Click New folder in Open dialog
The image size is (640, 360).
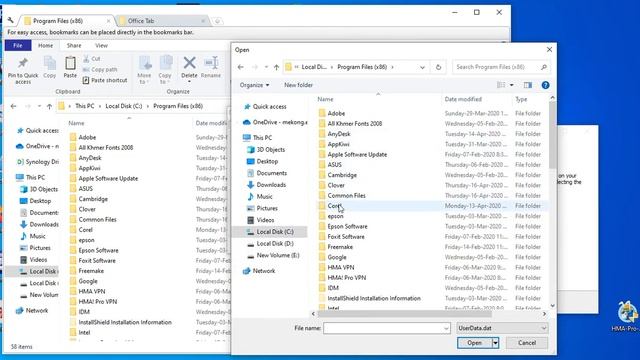tap(298, 85)
